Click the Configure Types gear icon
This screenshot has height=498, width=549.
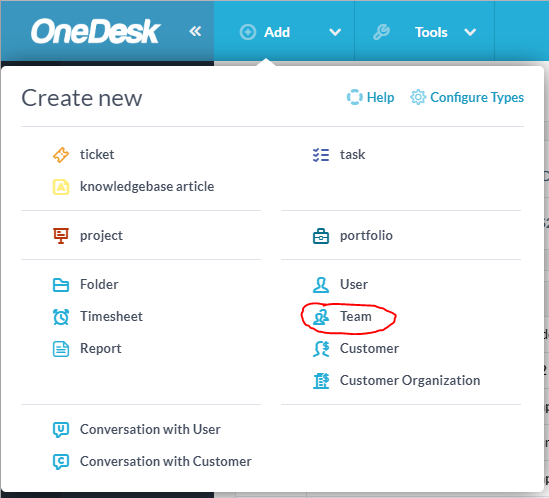(x=418, y=97)
